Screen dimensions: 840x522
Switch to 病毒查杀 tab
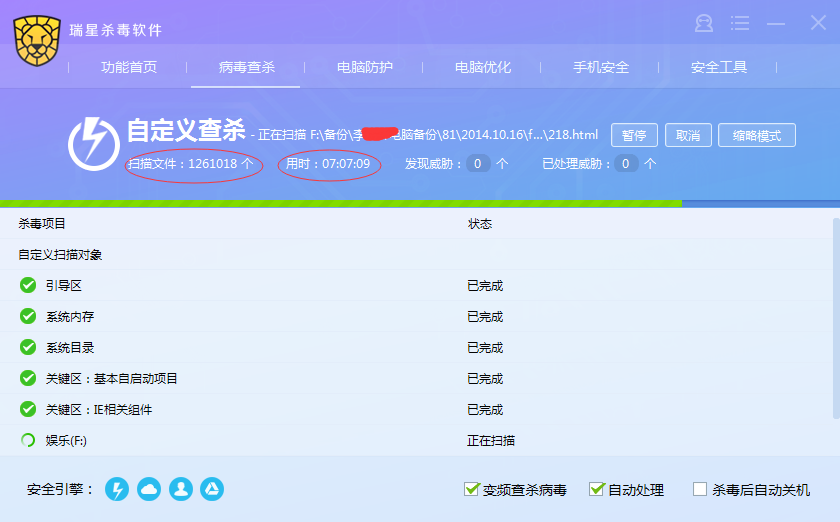pos(246,67)
